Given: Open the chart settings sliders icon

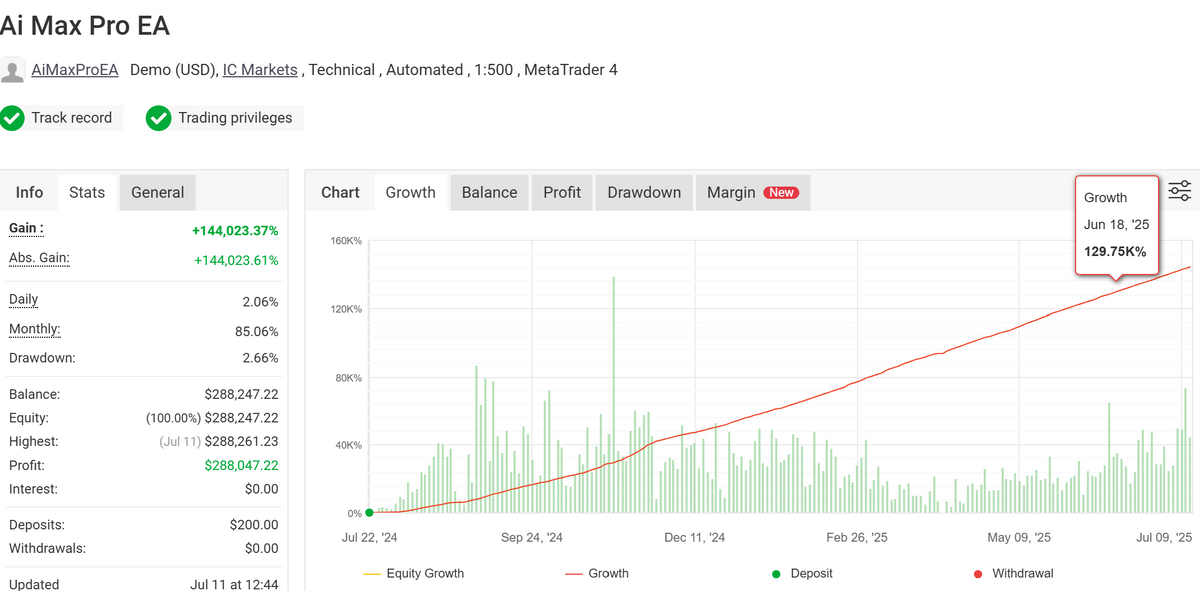Looking at the screenshot, I should (1180, 191).
